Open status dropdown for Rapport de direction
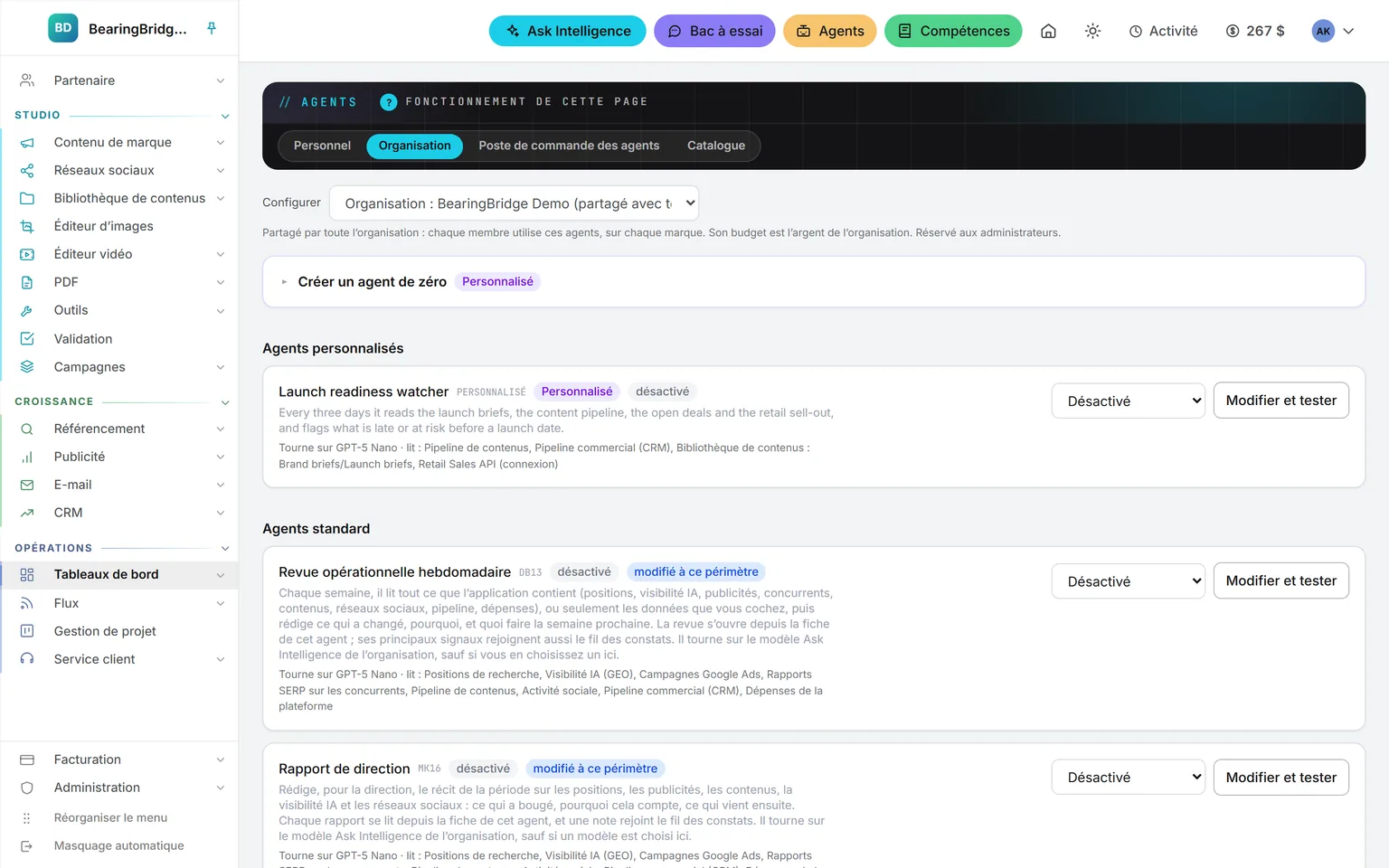 point(1128,778)
